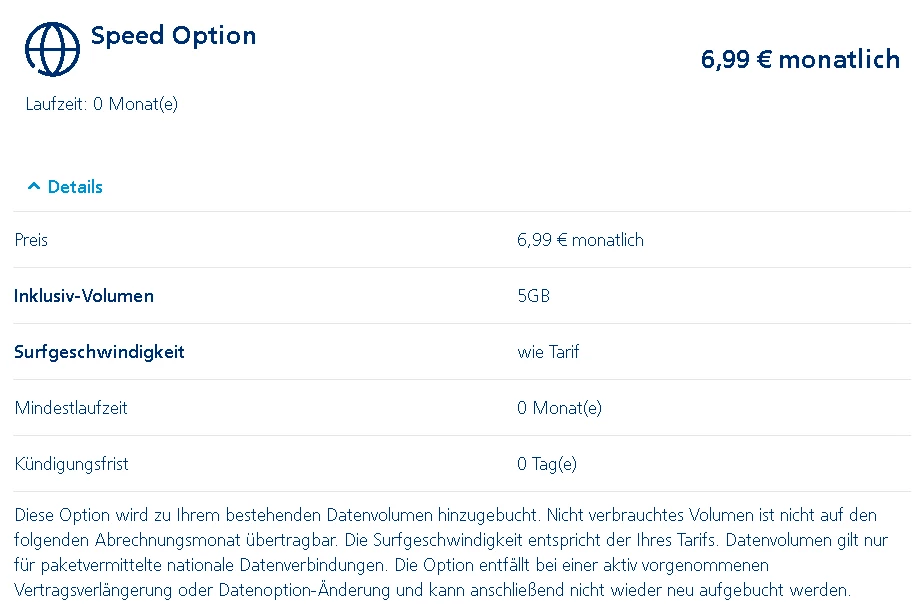Collapse the Details chevron arrow
The image size is (920, 608).
point(34,187)
